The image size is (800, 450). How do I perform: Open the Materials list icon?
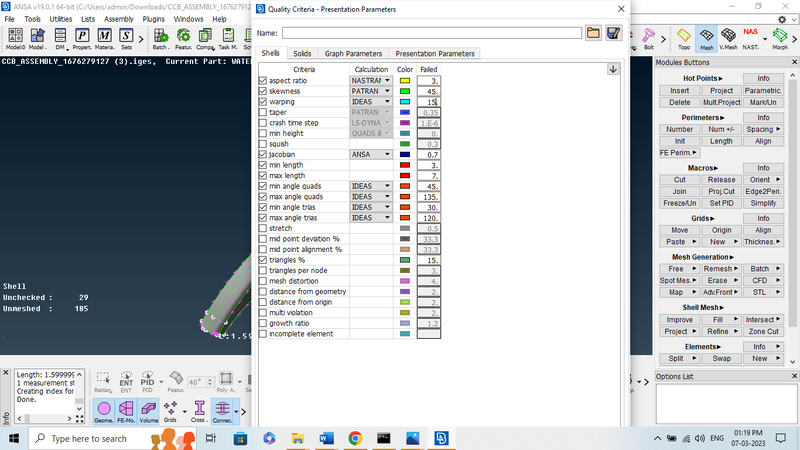104,39
